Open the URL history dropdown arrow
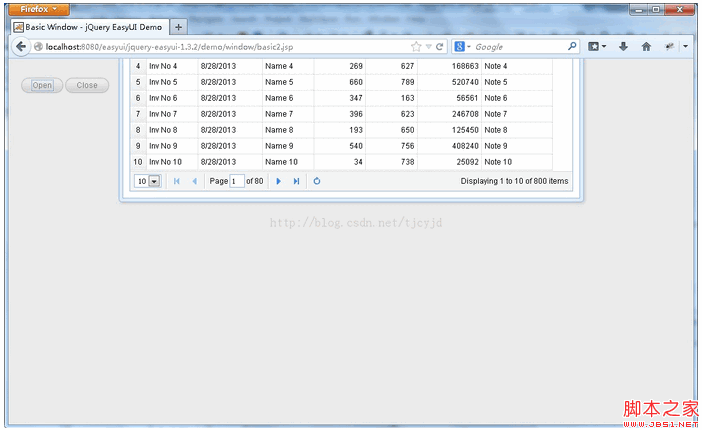Image resolution: width=702 pixels, height=430 pixels. coord(428,47)
